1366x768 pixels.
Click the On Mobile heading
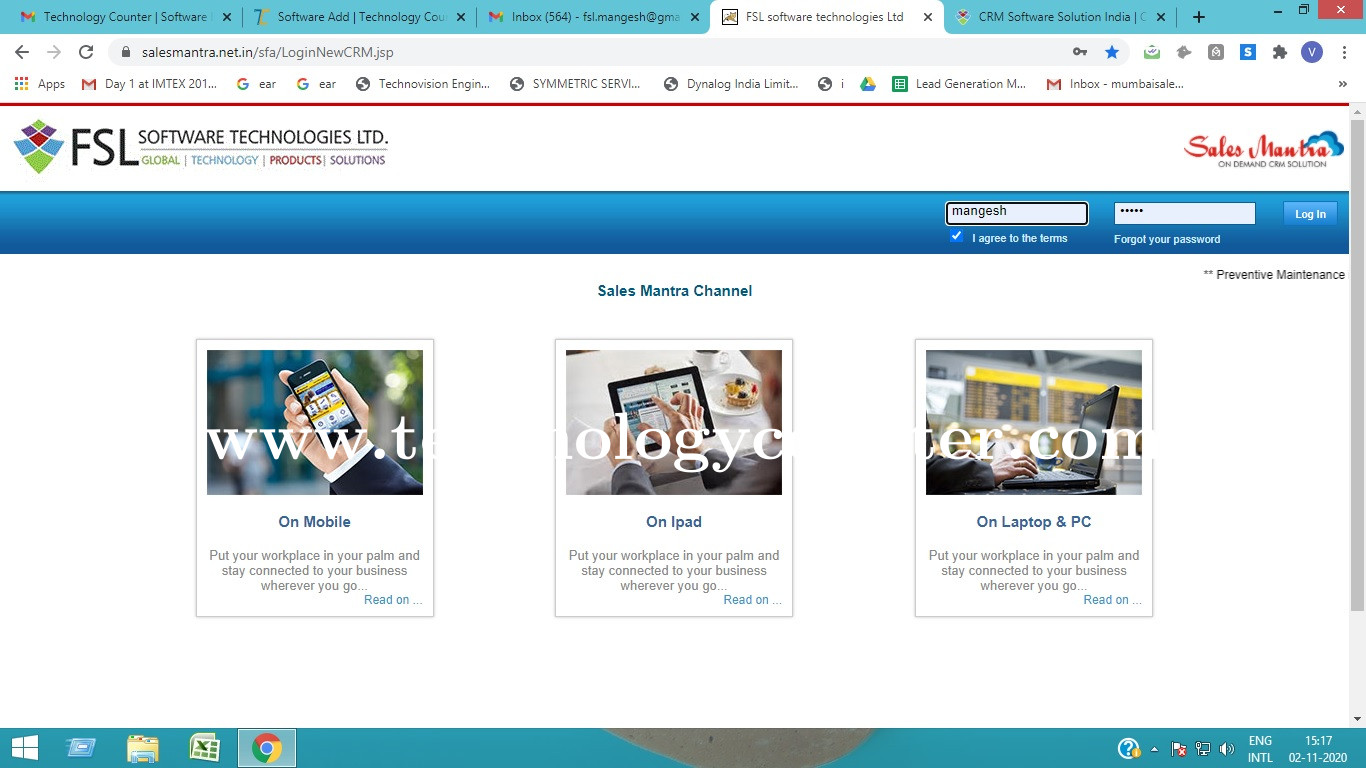click(315, 522)
